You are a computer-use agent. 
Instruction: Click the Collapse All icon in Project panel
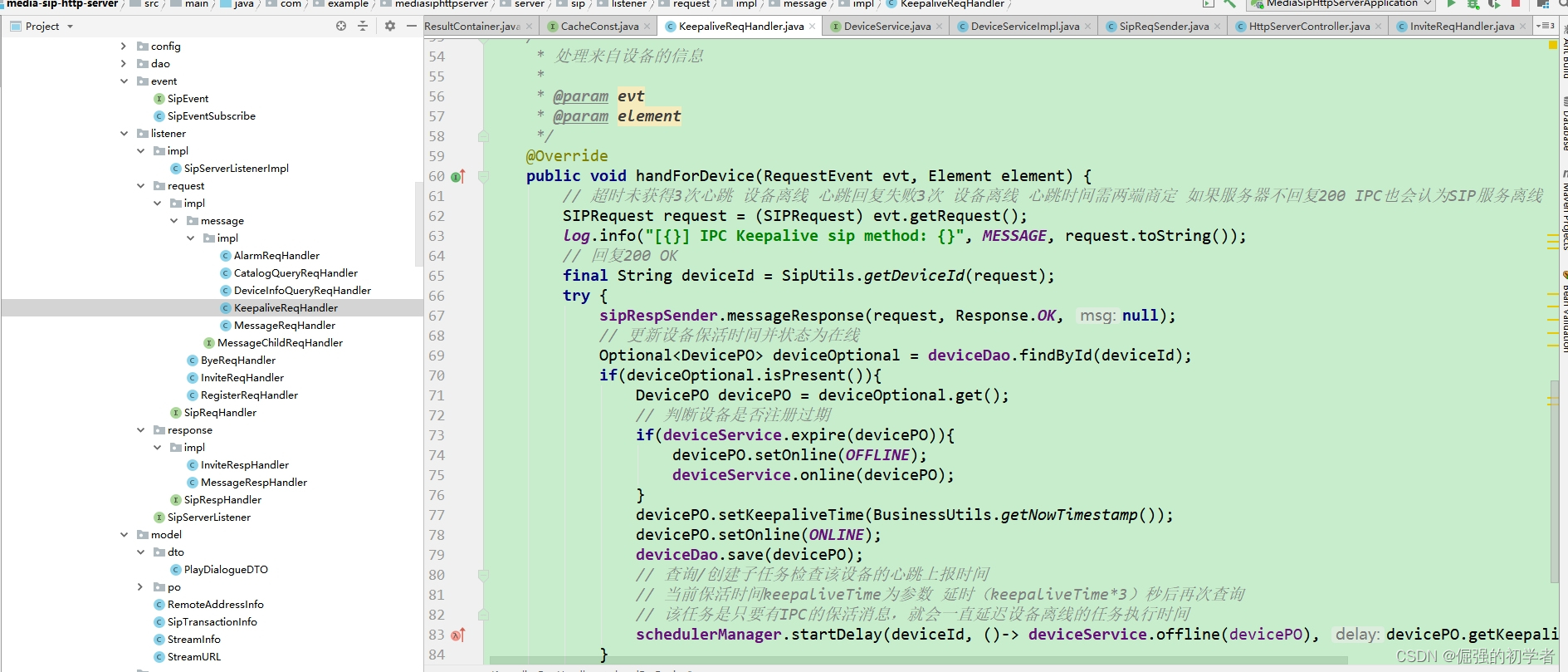pos(363,26)
